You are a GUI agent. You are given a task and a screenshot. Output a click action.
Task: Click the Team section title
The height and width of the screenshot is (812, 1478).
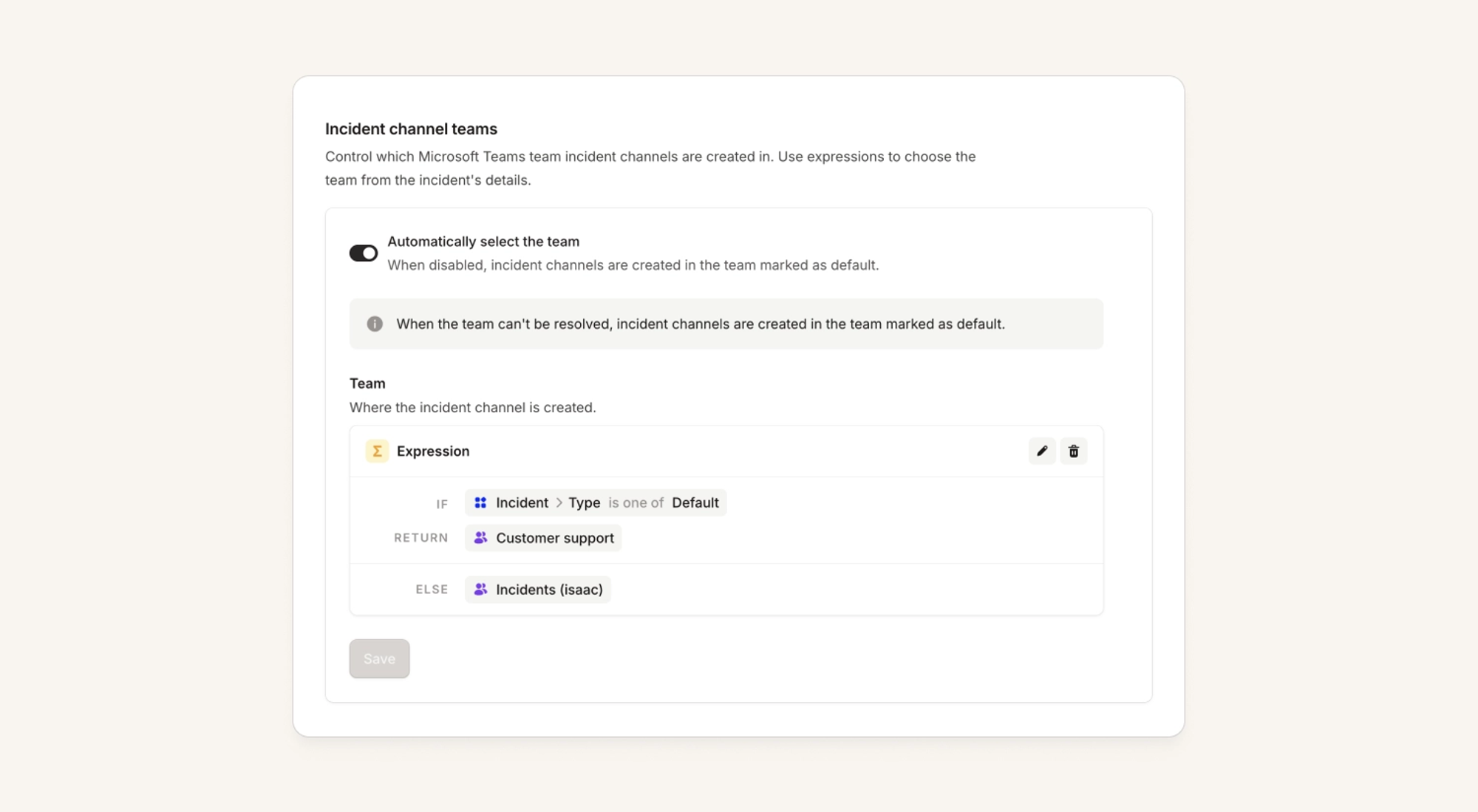[367, 383]
